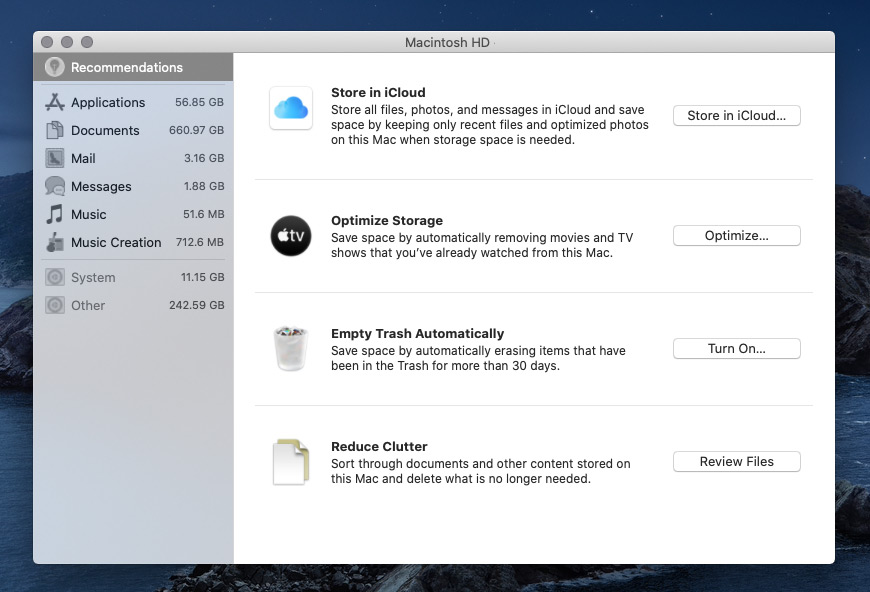Click the Recommendations lightbulb icon
The width and height of the screenshot is (870, 592).
pyautogui.click(x=54, y=67)
